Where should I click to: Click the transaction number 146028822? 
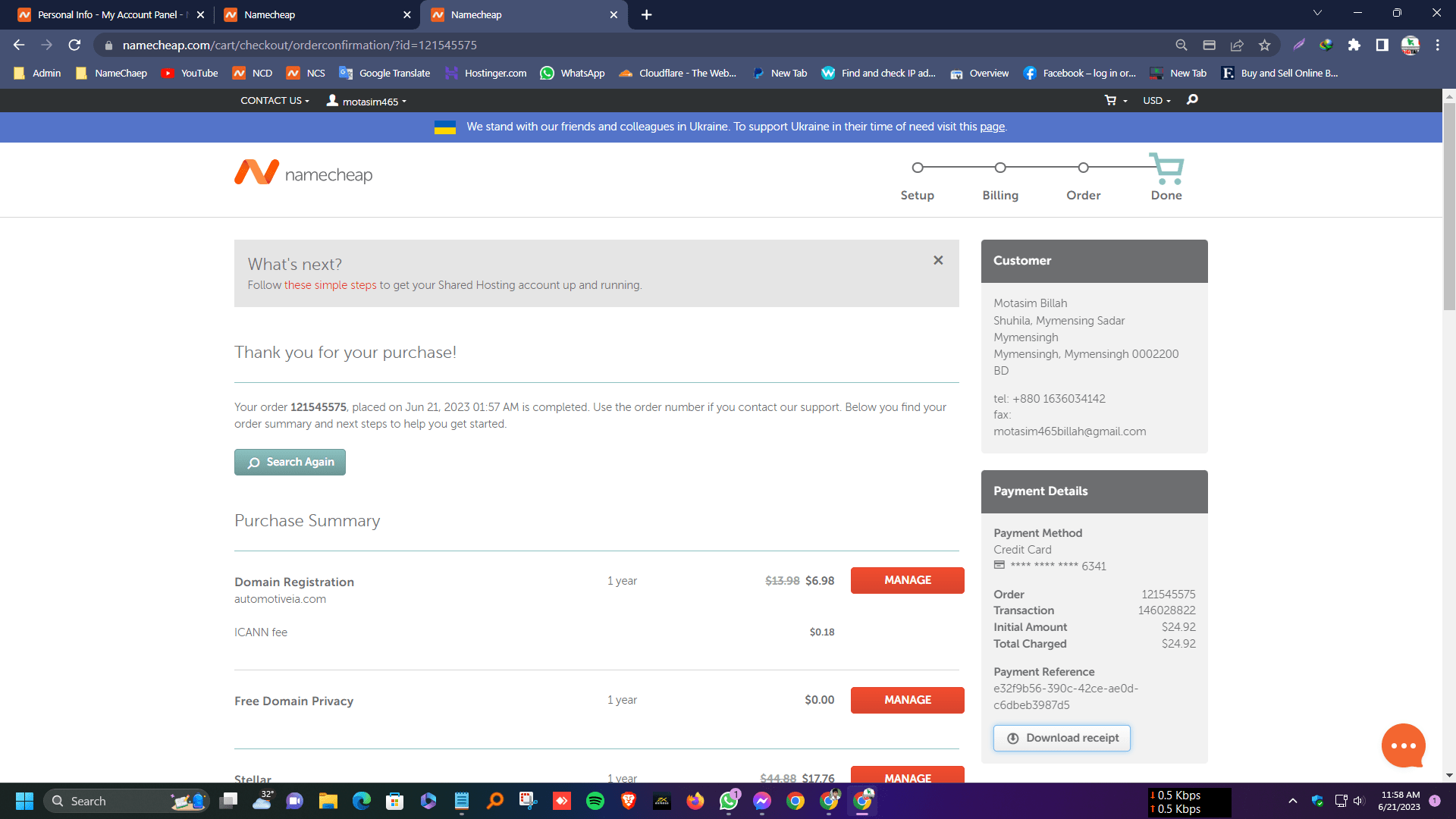[x=1166, y=610]
